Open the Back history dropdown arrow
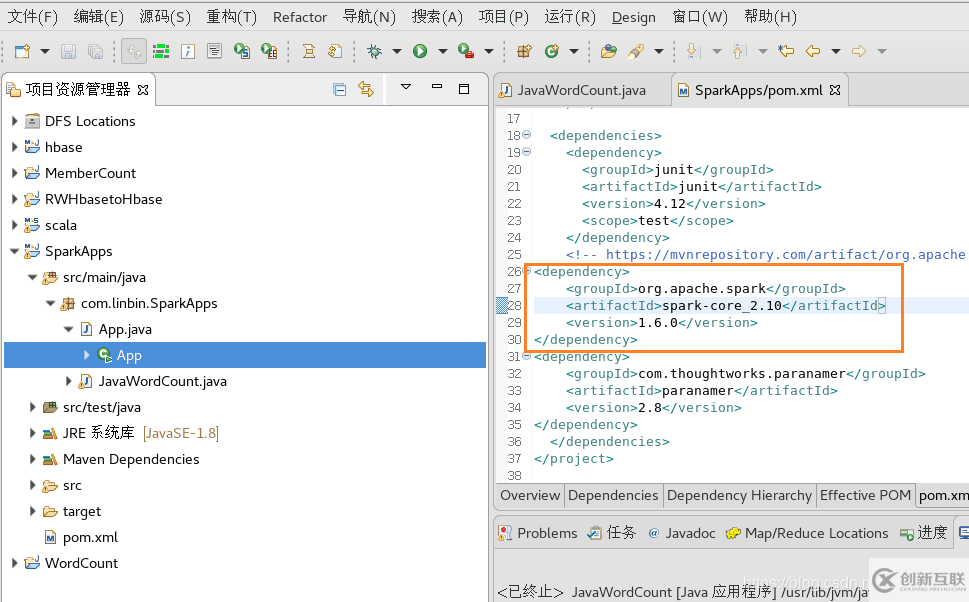Screen dimensions: 969x602 [836, 51]
